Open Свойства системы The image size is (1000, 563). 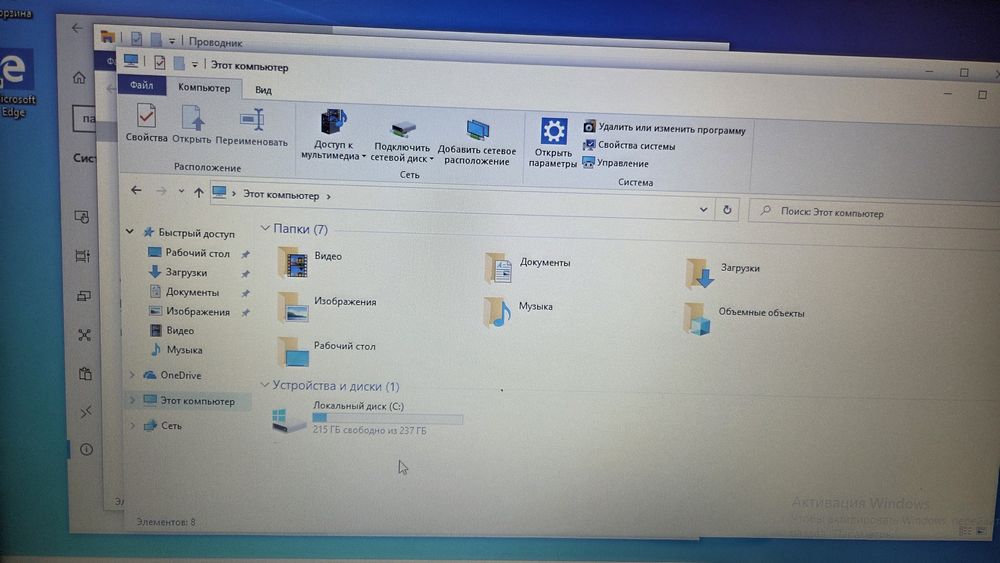click(629, 145)
